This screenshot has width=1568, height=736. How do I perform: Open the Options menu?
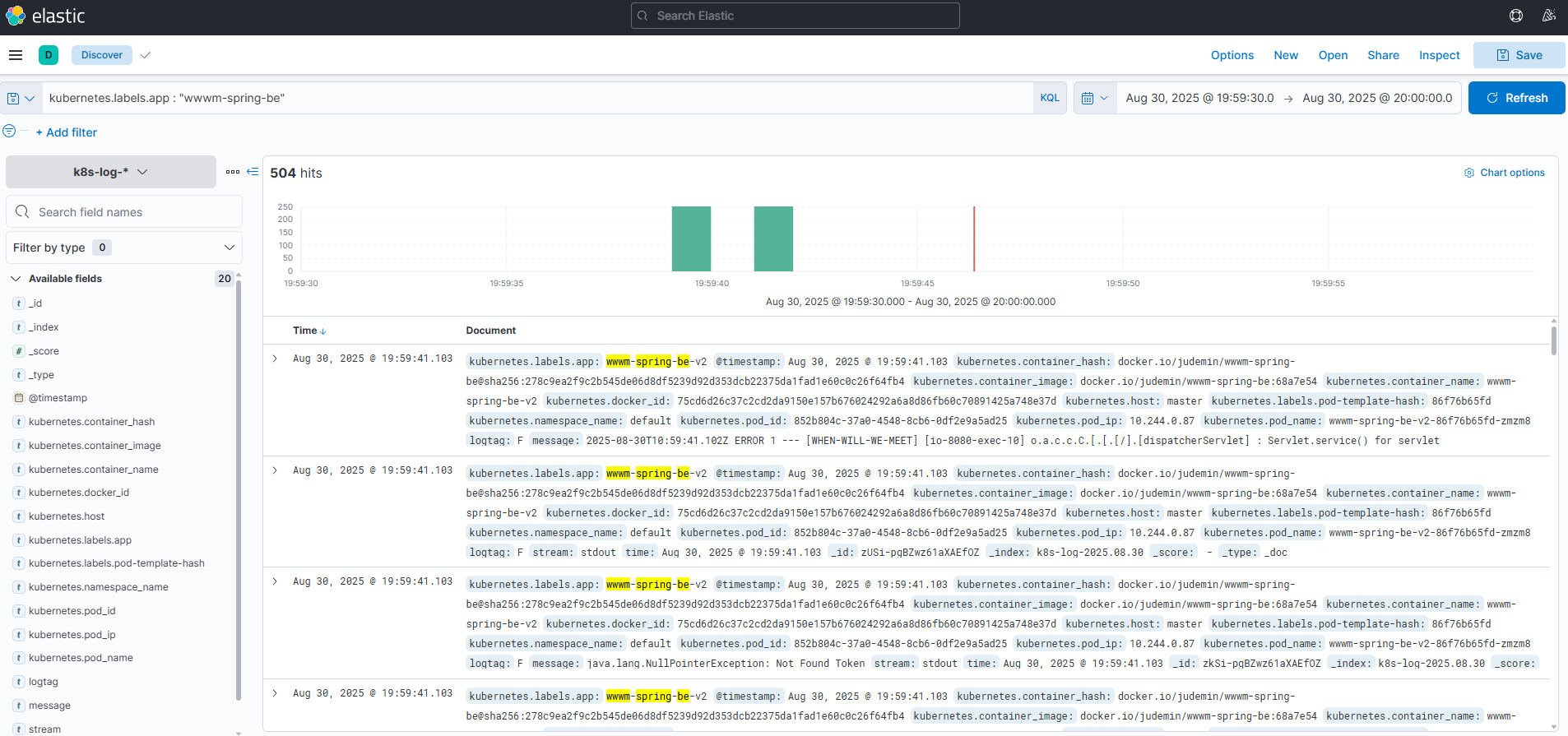(1232, 55)
